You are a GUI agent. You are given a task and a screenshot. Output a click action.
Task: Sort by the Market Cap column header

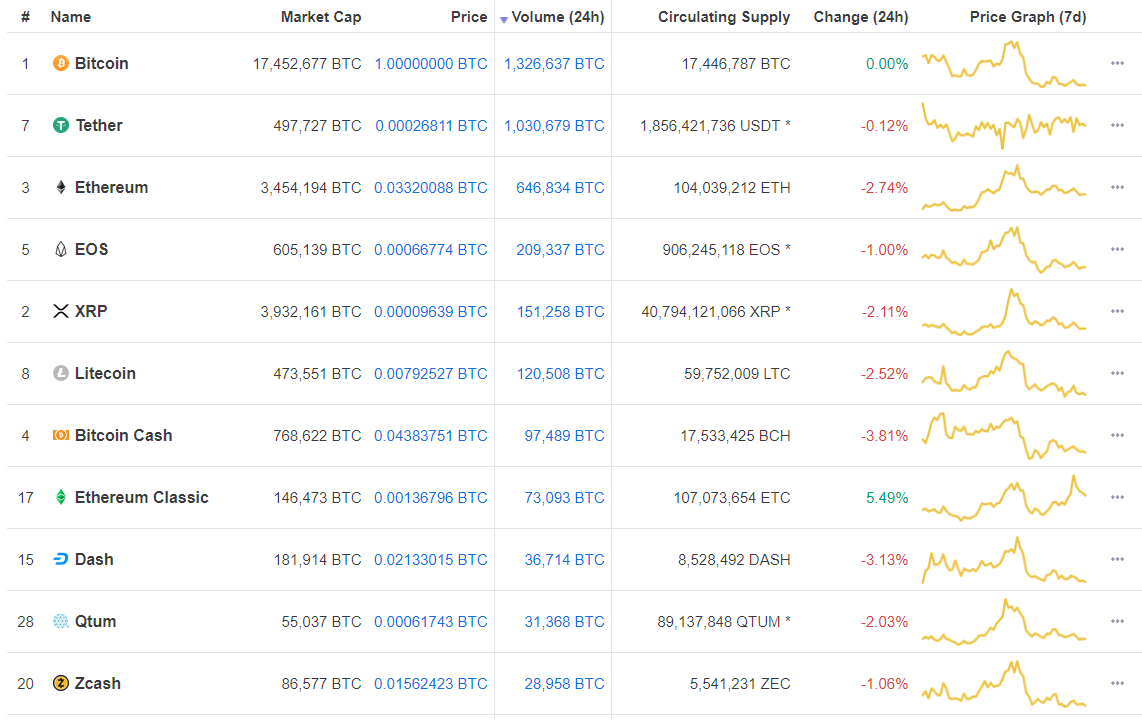pyautogui.click(x=321, y=17)
